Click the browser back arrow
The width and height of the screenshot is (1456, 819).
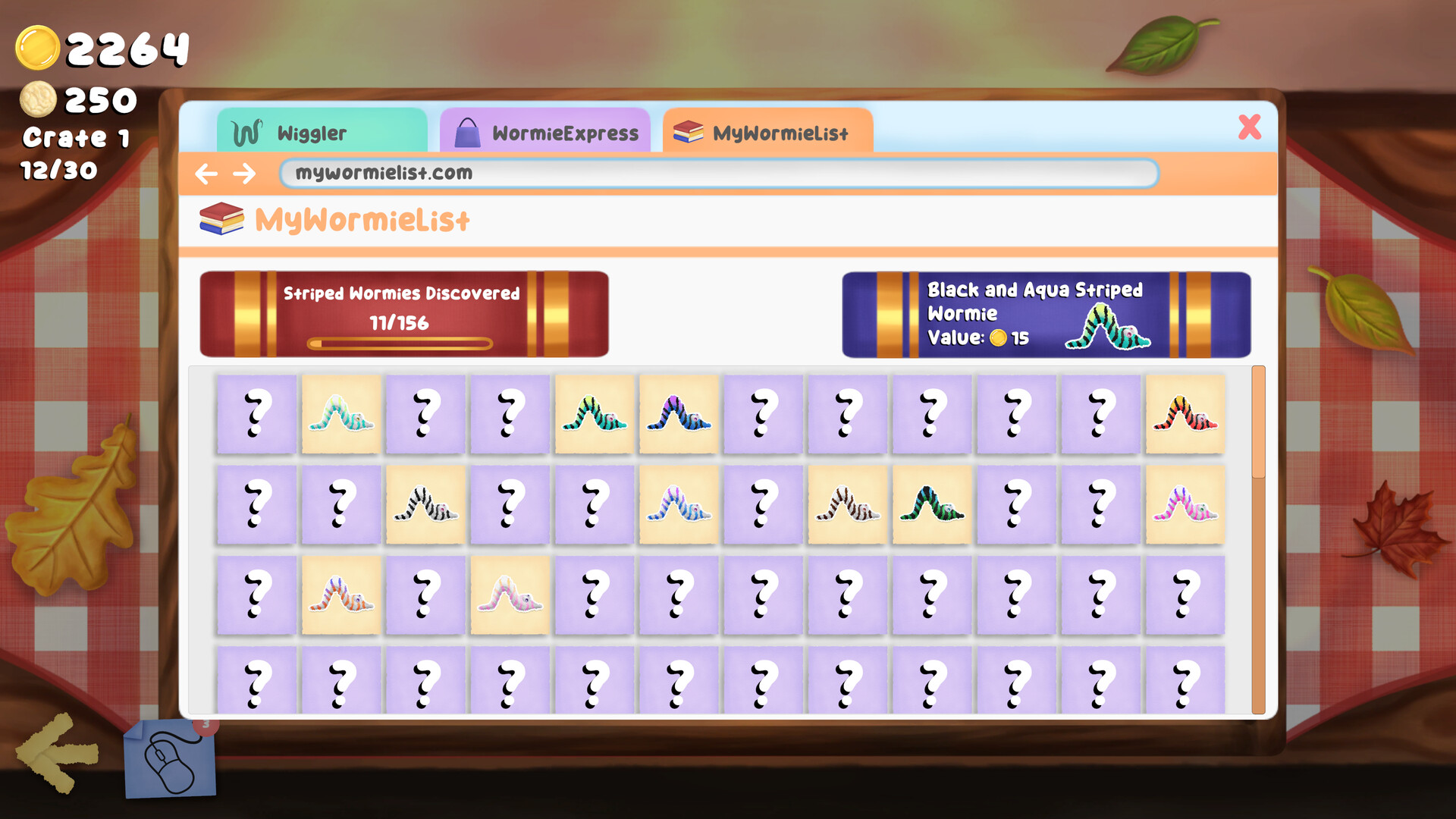pyautogui.click(x=206, y=174)
